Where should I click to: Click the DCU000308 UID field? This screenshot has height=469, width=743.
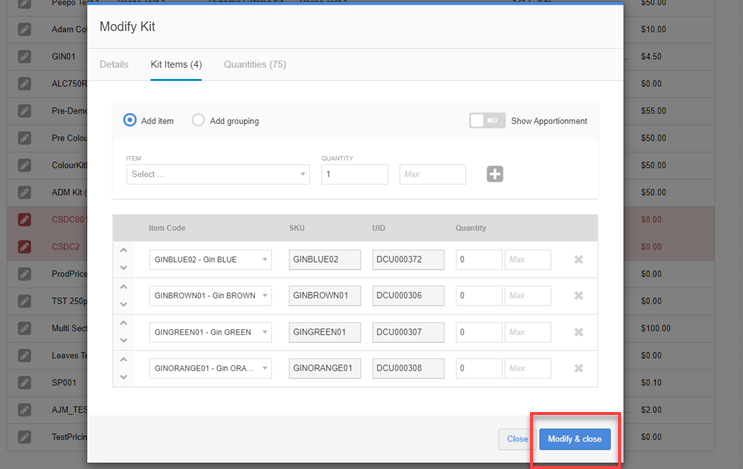(408, 368)
